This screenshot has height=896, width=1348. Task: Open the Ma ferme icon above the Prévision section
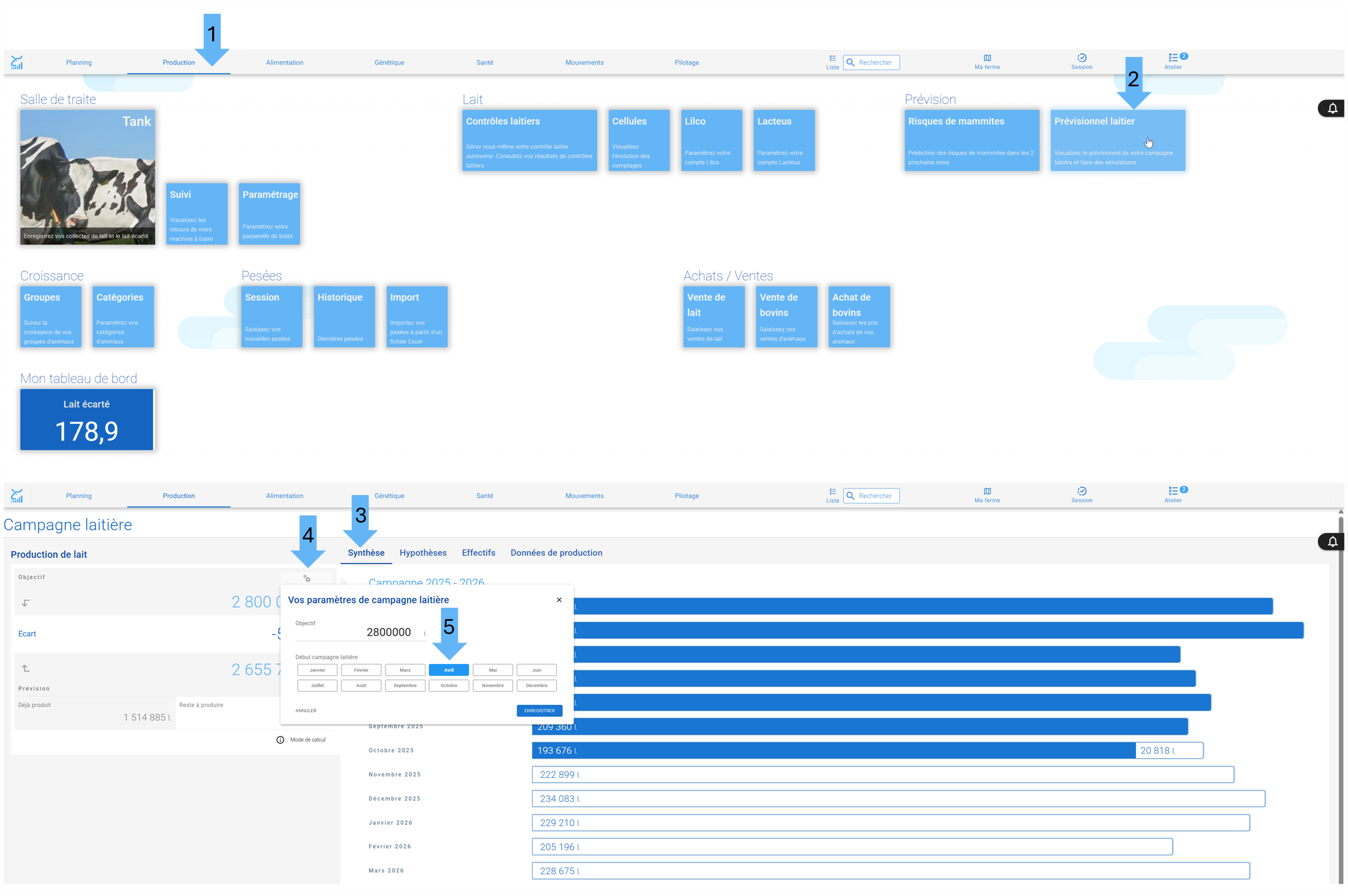coord(987,62)
